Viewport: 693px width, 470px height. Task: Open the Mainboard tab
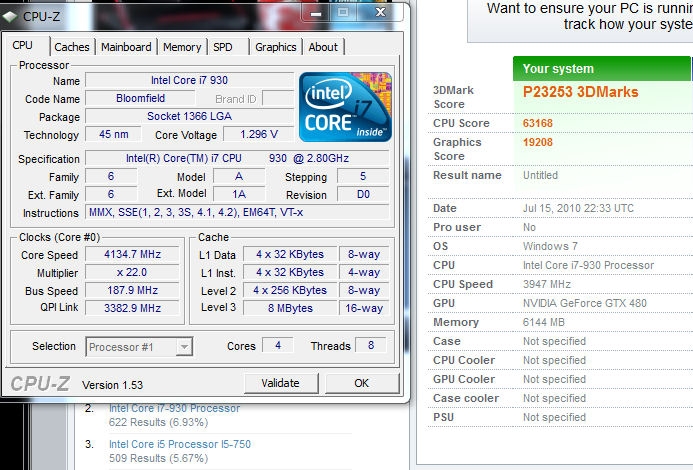(x=126, y=47)
